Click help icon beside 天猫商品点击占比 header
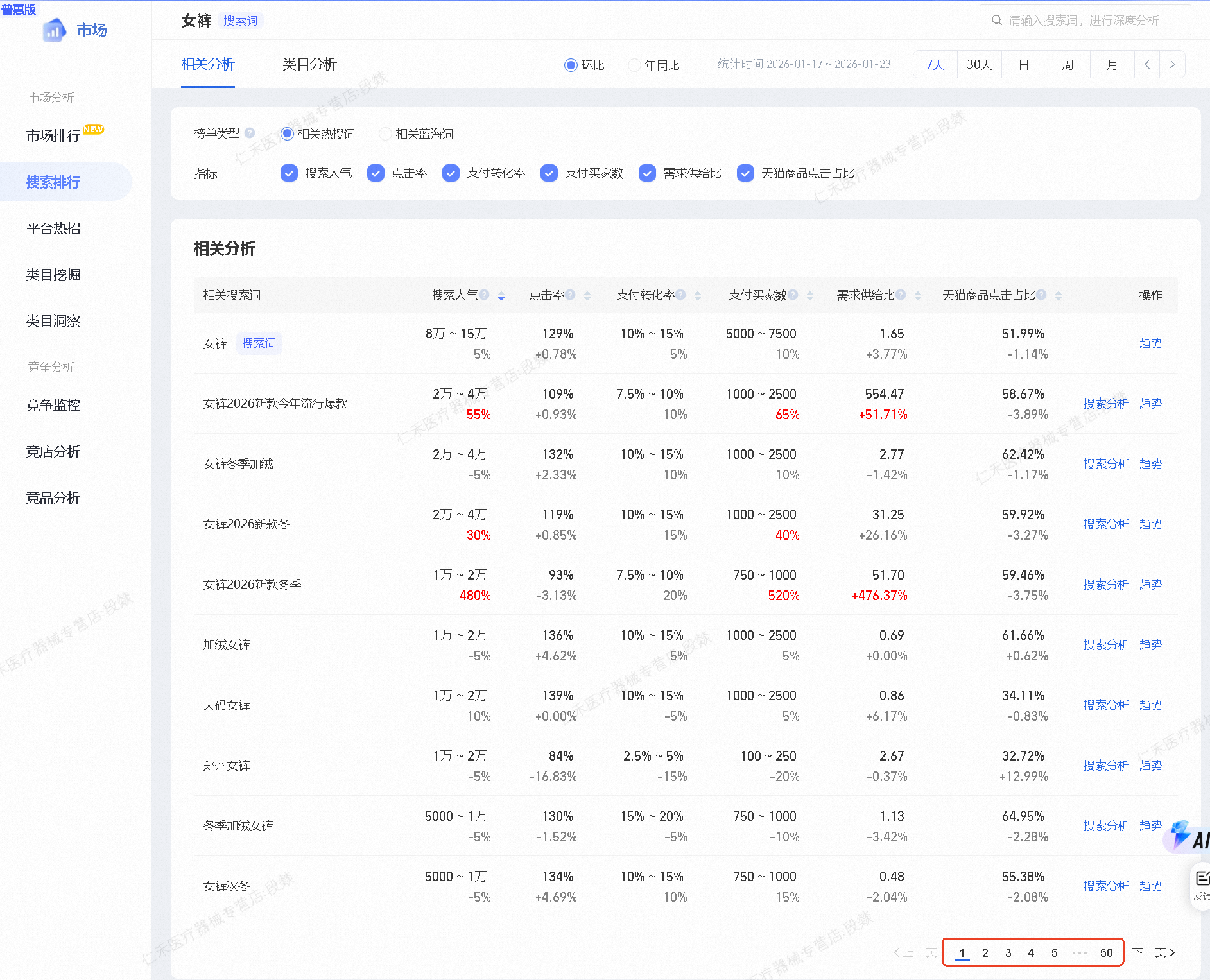The width and height of the screenshot is (1210, 980). (1041, 295)
